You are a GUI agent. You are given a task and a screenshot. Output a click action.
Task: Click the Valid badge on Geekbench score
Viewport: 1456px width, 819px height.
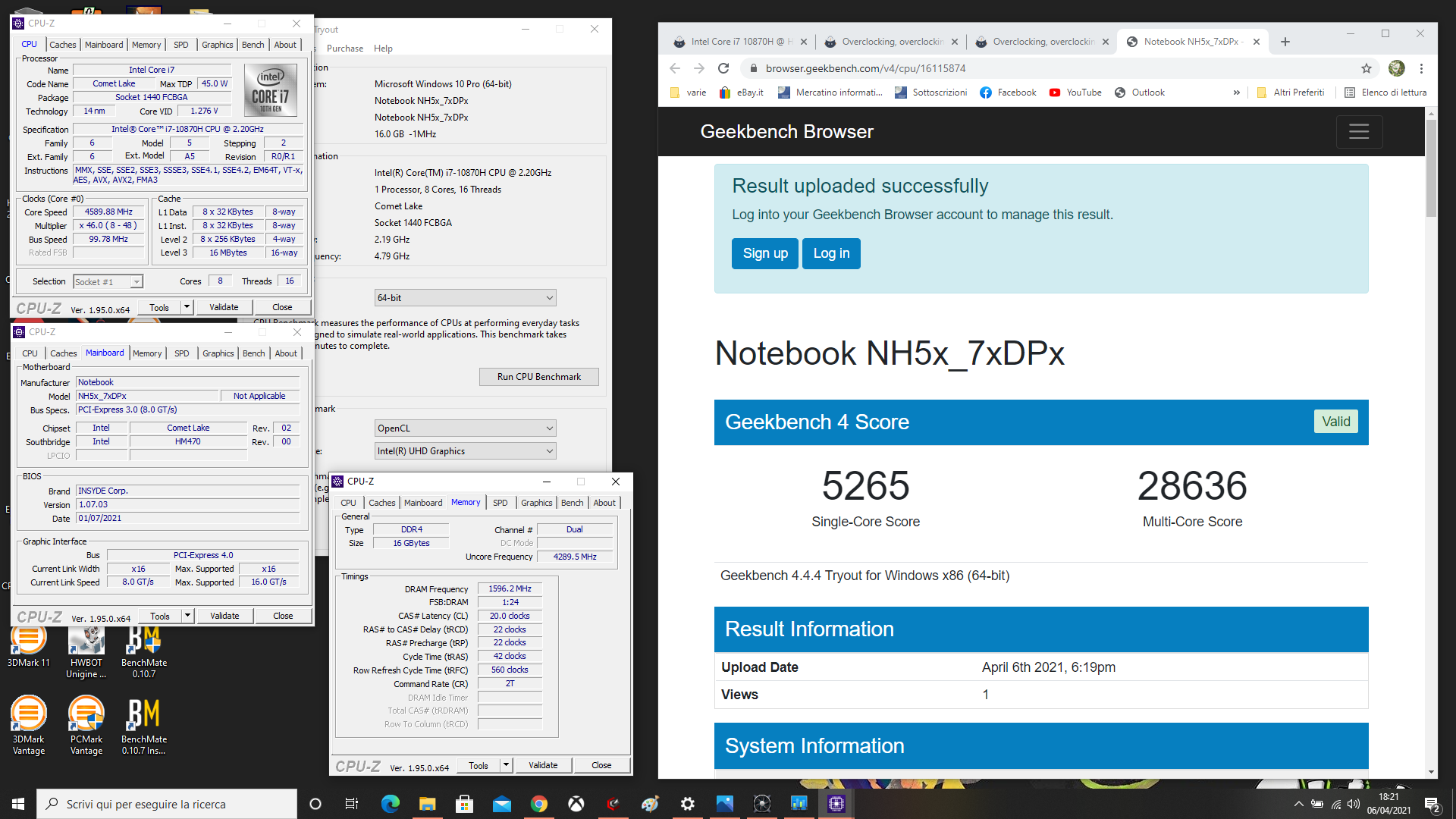[x=1335, y=422]
